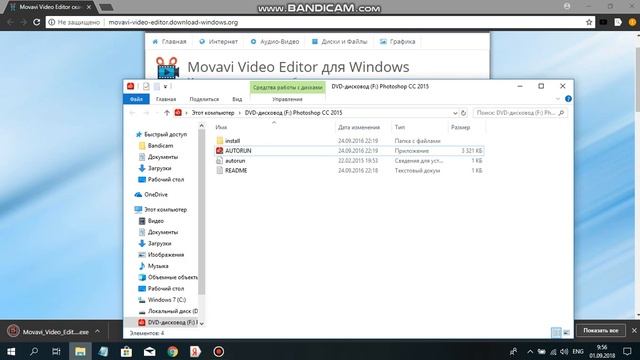
Task: Open OneDrive in navigation pane
Action: pos(156,195)
